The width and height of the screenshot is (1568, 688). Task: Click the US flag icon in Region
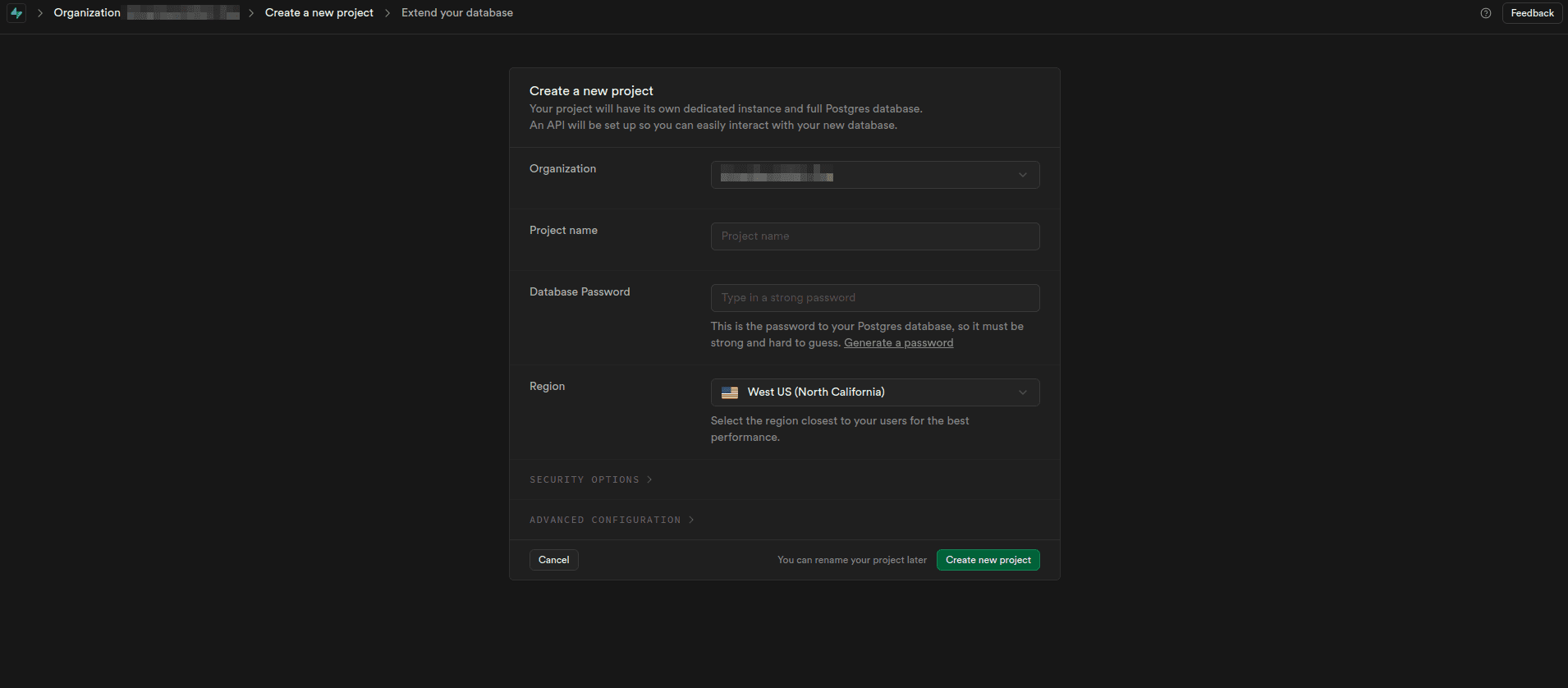[730, 392]
